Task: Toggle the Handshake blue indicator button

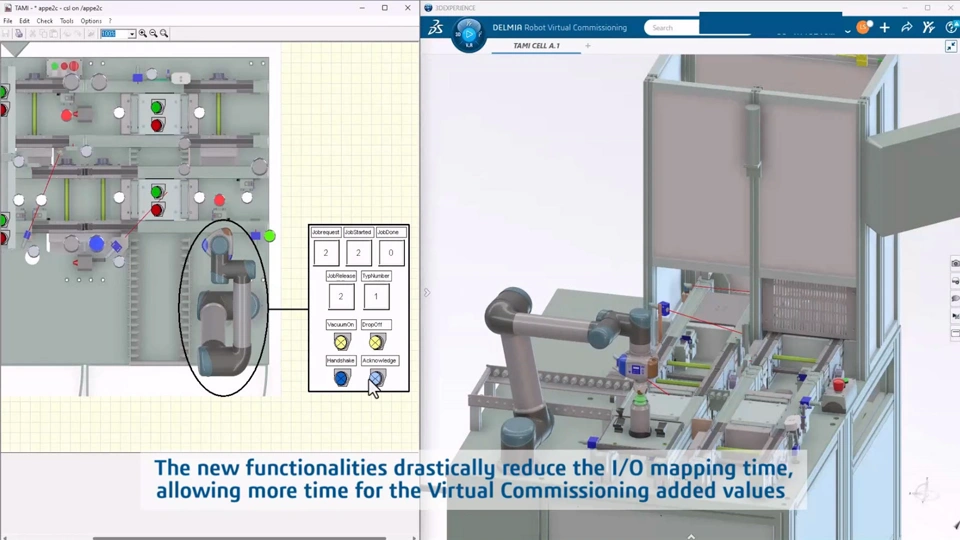Action: coord(342,378)
